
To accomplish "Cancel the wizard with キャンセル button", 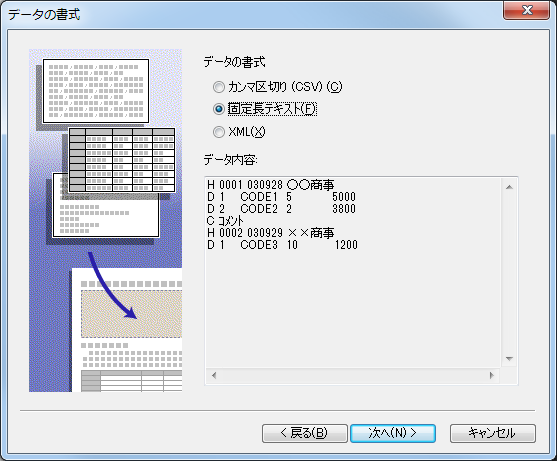I will 492,433.
